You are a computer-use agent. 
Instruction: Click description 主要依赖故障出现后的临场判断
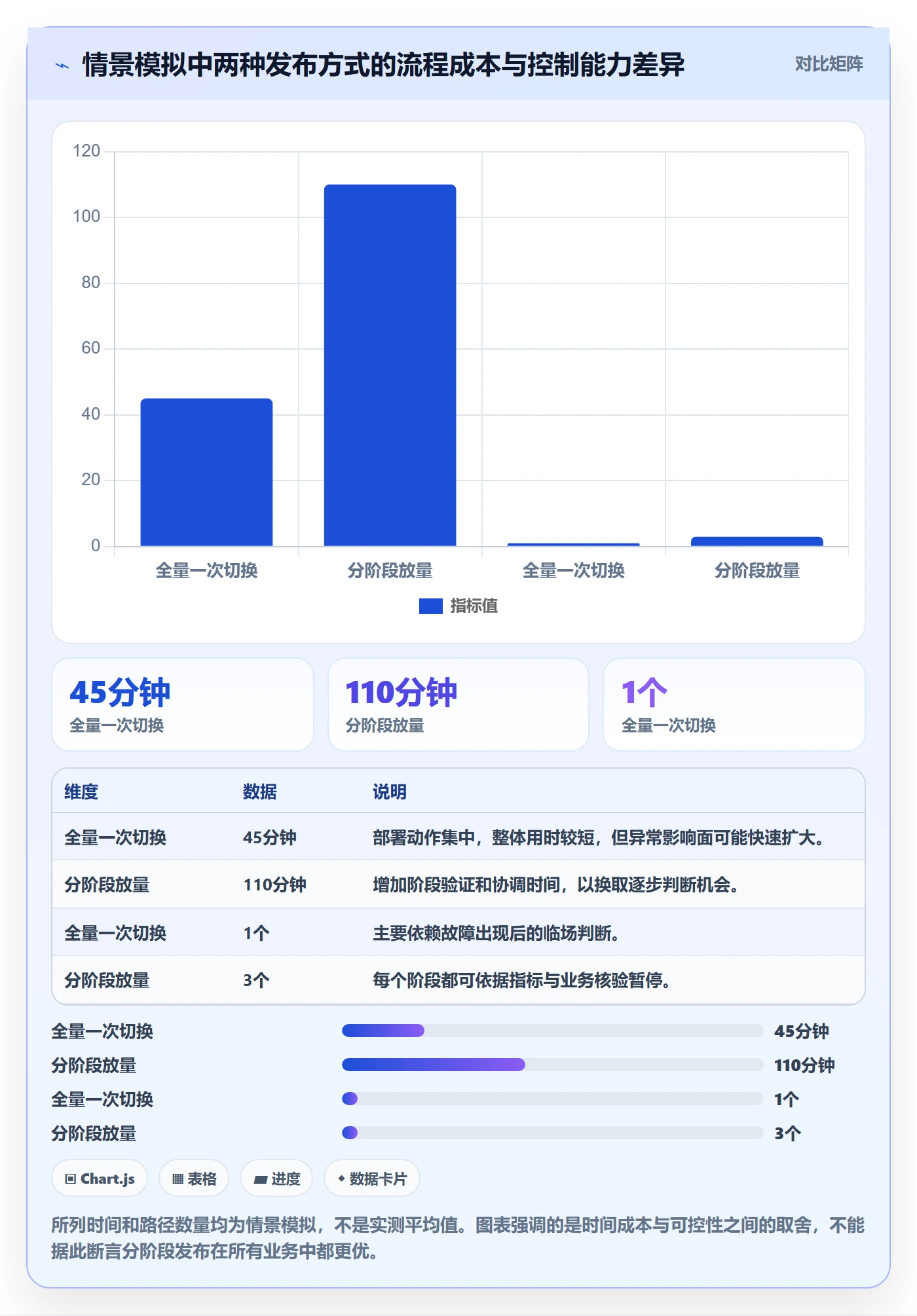tap(496, 934)
